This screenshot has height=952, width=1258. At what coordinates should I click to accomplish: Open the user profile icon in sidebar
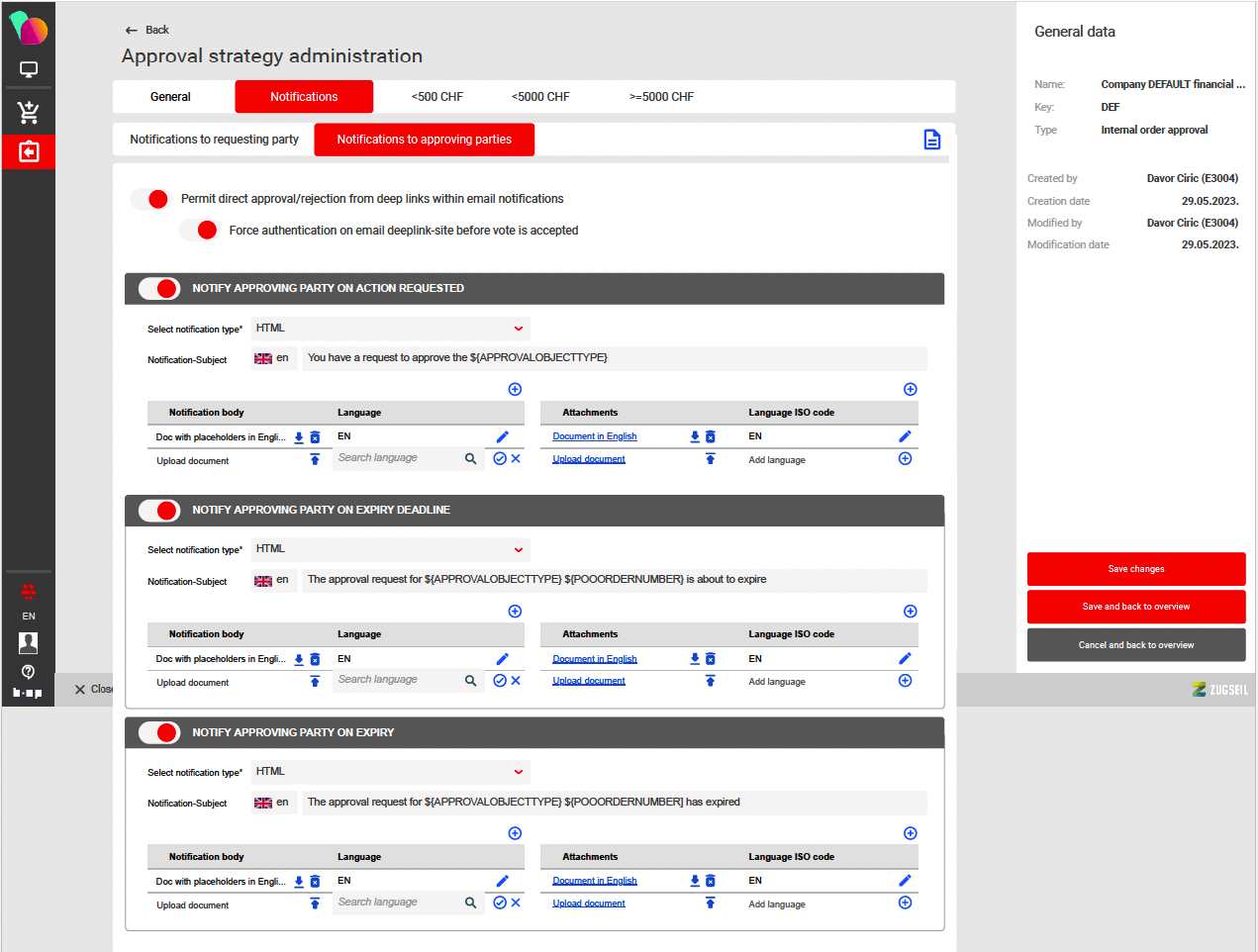[28, 643]
